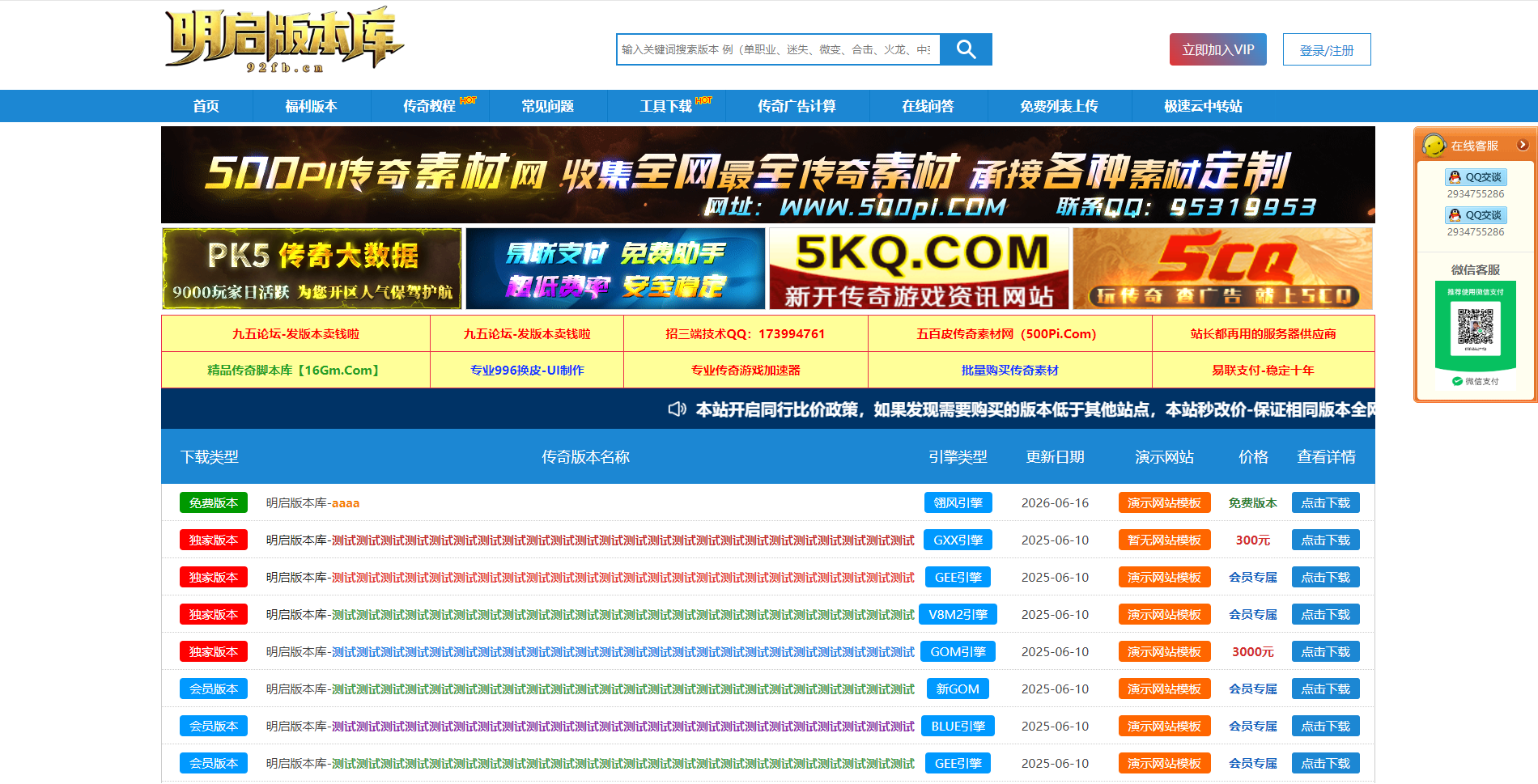The image size is (1538, 784).
Task: Open 福利版本 navigation item
Action: point(312,106)
